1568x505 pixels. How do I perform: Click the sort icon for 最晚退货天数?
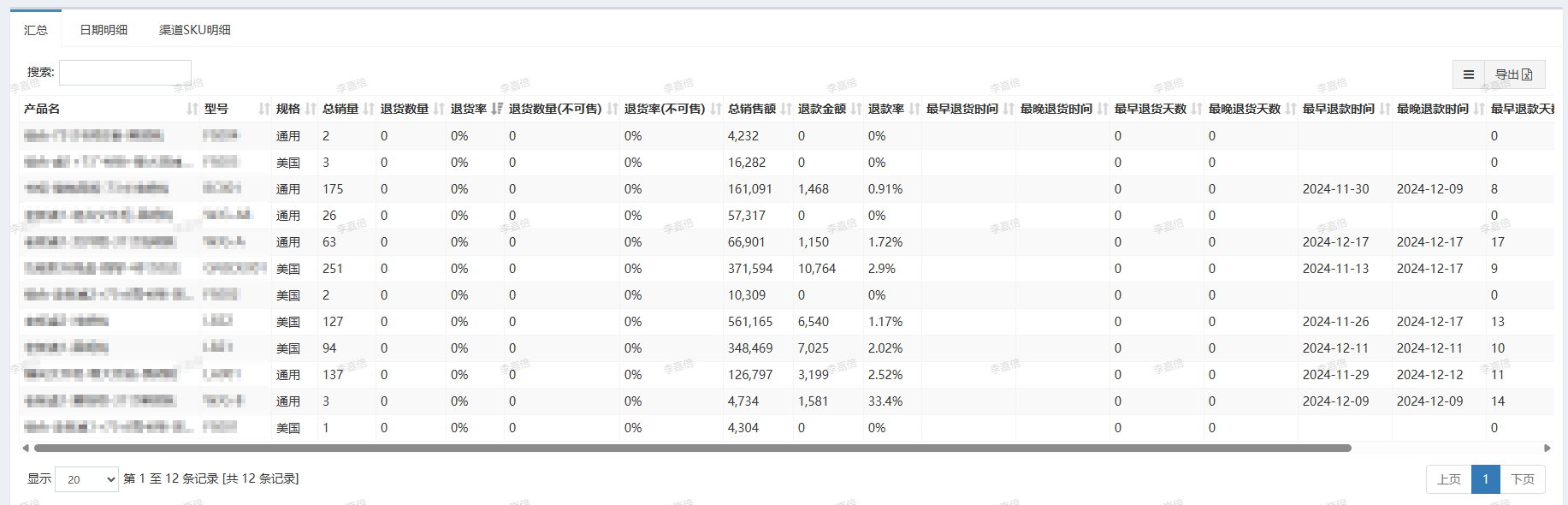pyautogui.click(x=1291, y=109)
